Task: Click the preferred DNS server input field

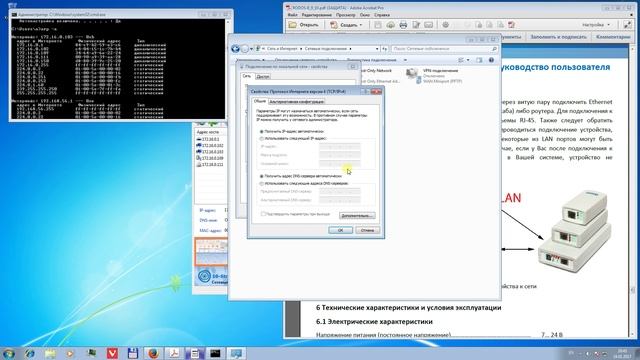Action: point(340,191)
